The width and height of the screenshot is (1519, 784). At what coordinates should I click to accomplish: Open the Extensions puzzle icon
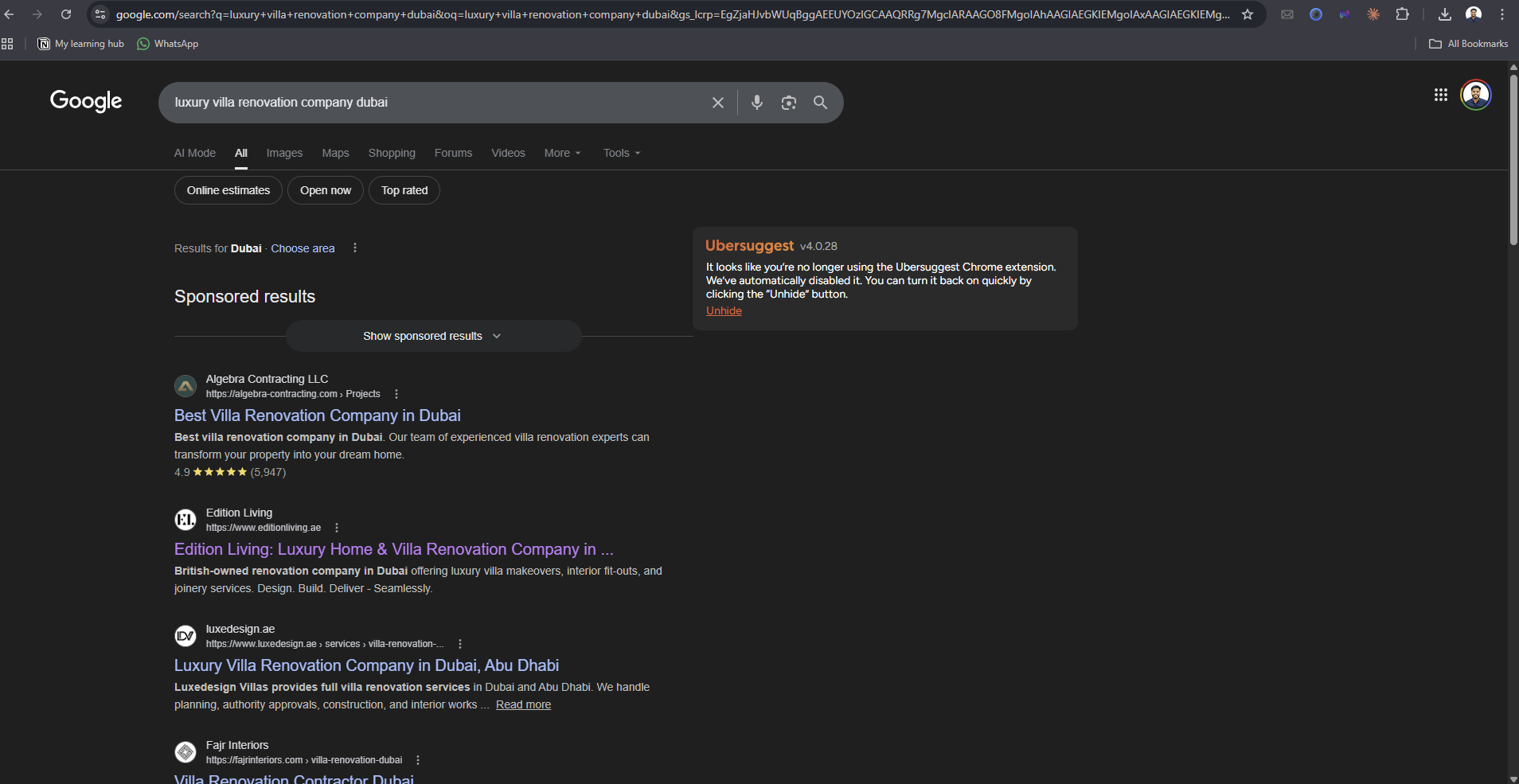click(1403, 14)
